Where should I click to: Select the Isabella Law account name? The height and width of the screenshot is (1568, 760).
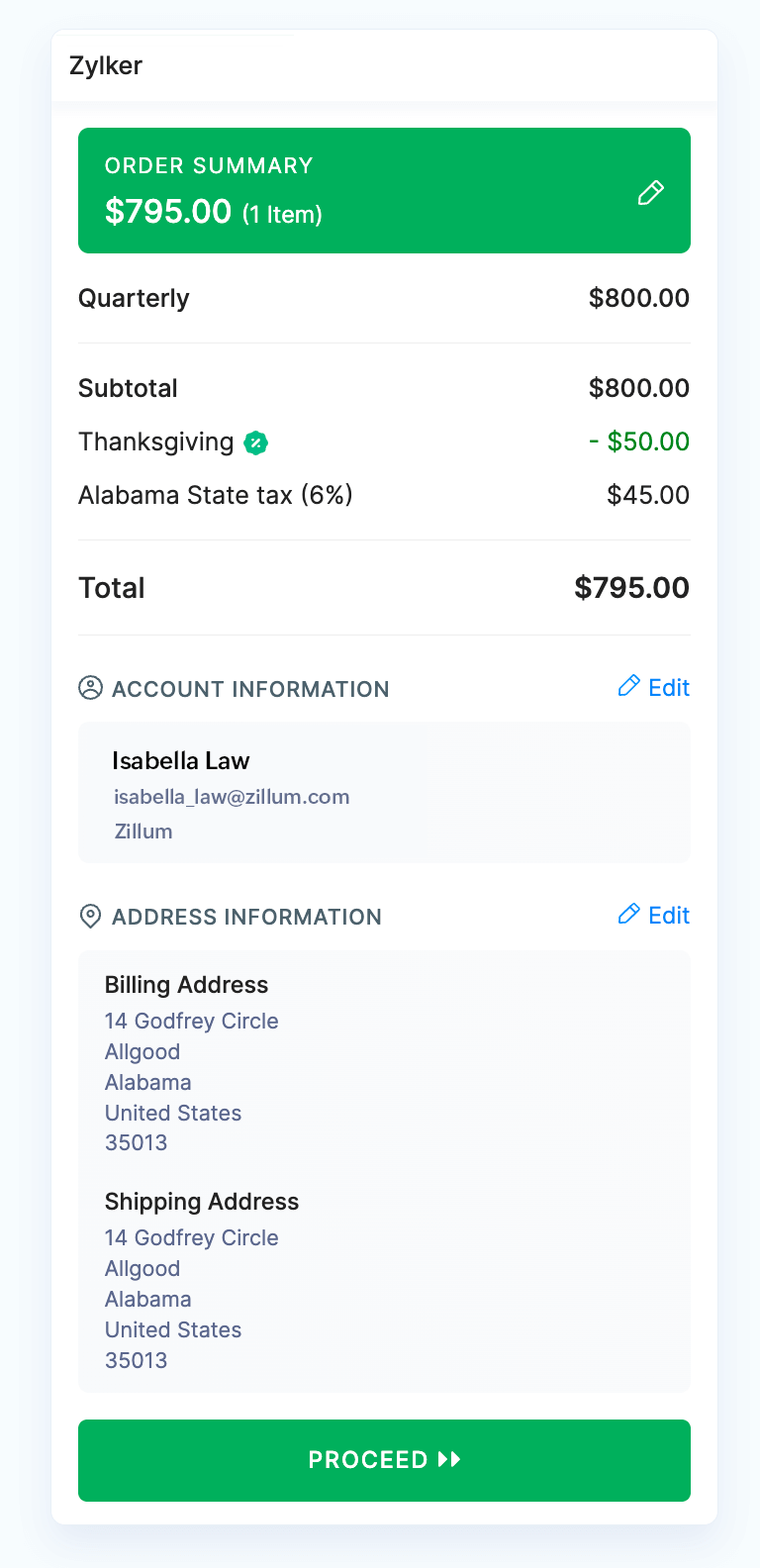tap(180, 761)
